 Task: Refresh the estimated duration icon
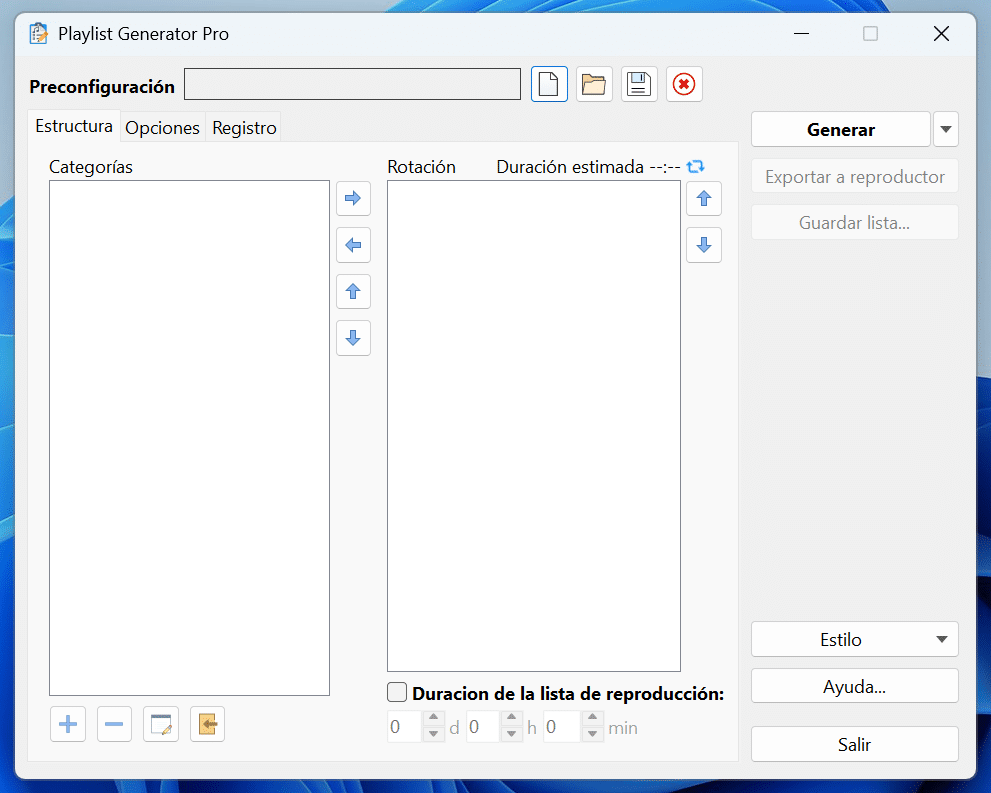(x=695, y=166)
